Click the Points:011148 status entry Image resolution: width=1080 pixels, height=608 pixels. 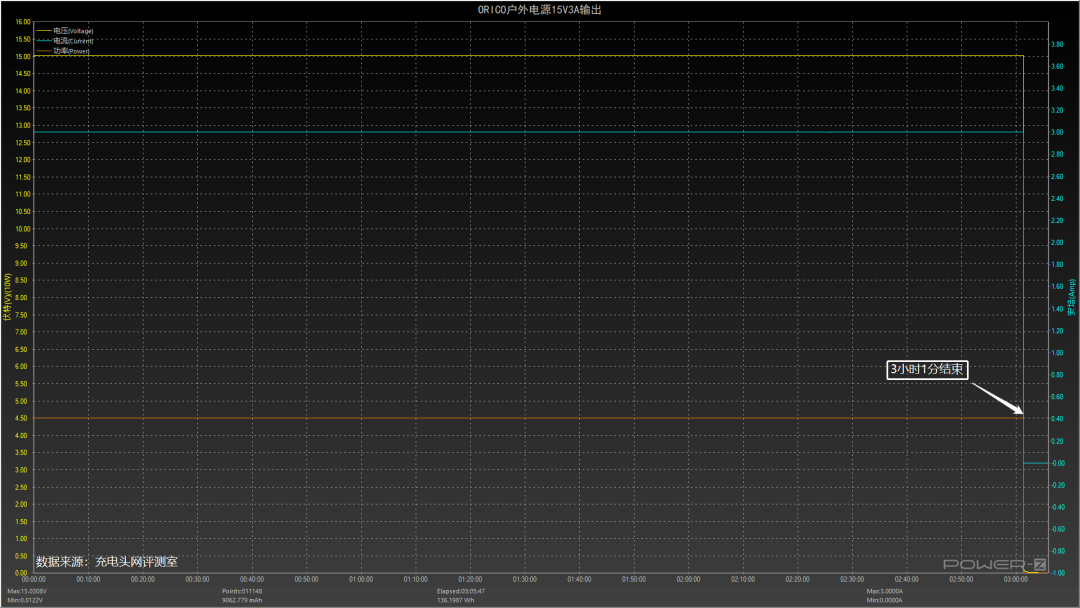click(242, 591)
